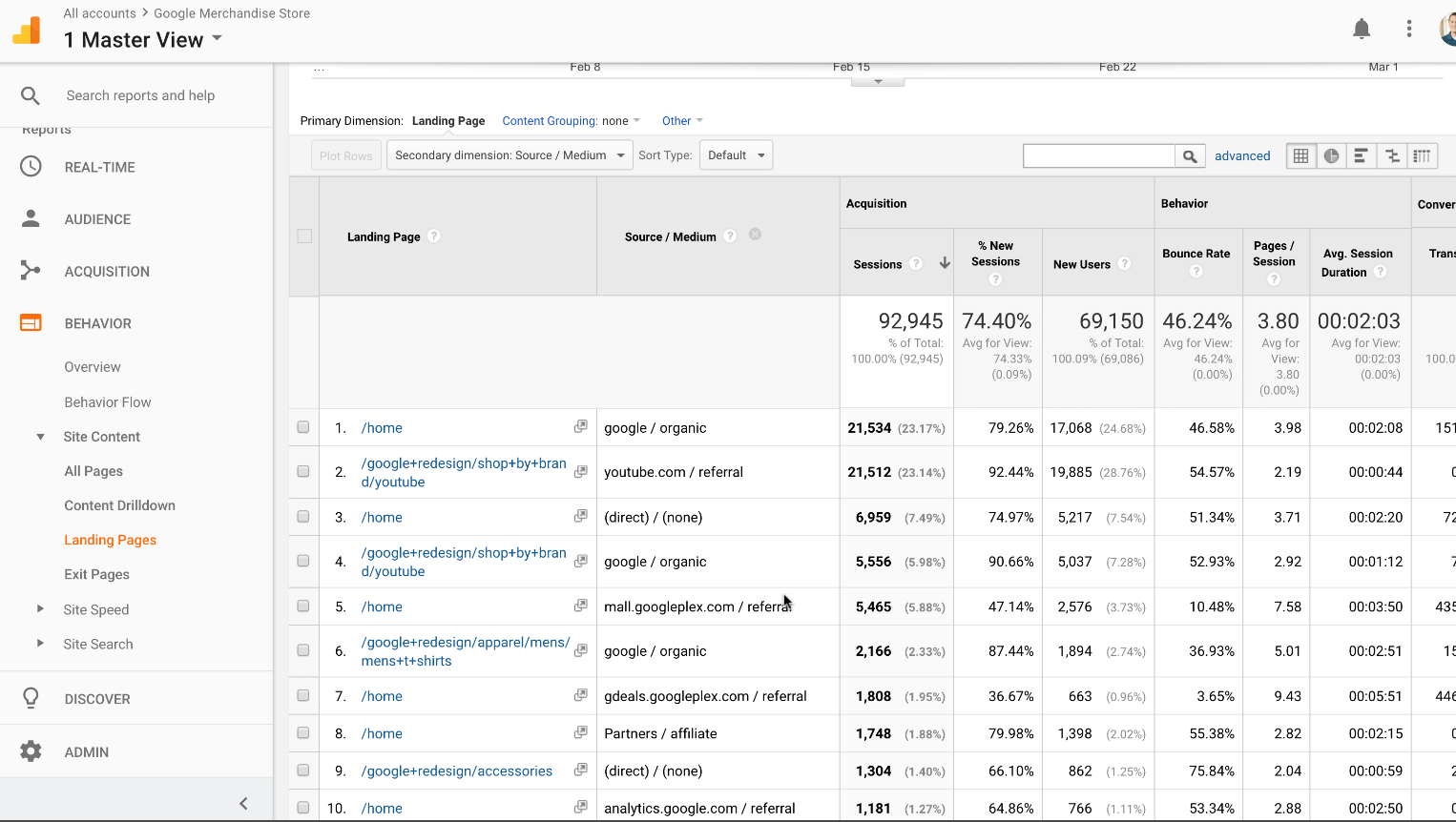This screenshot has height=822, width=1456.
Task: Check row 5 mall.googleplex.com checkbox
Action: pyautogui.click(x=303, y=606)
